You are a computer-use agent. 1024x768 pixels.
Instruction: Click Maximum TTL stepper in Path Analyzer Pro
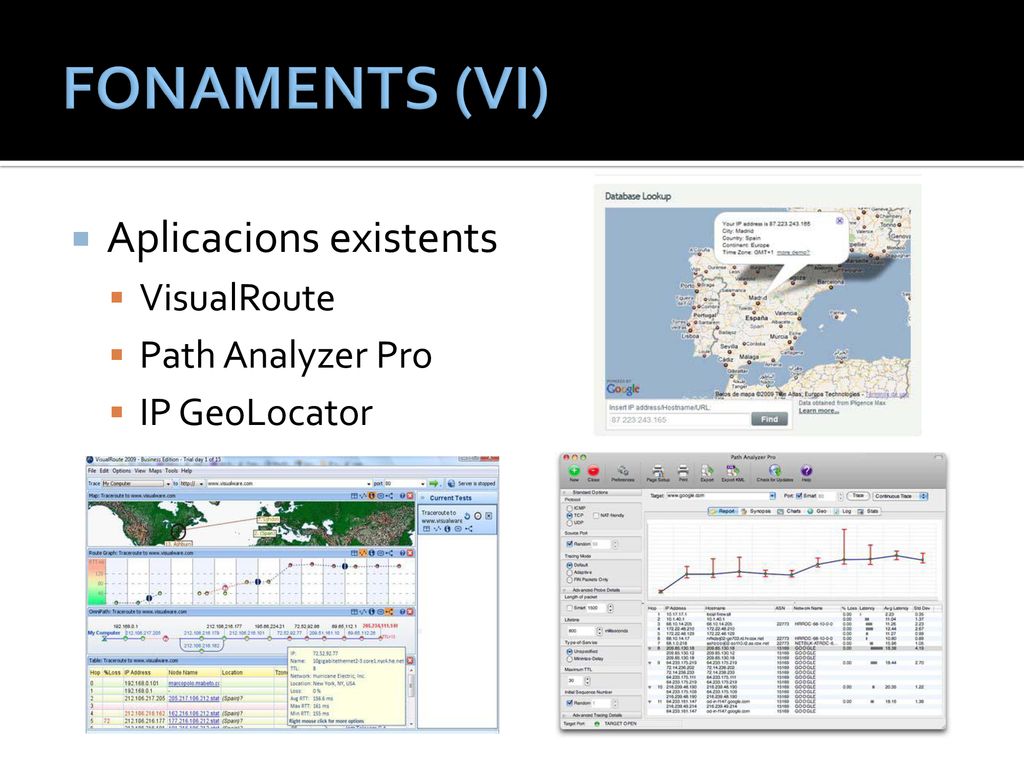[x=588, y=680]
